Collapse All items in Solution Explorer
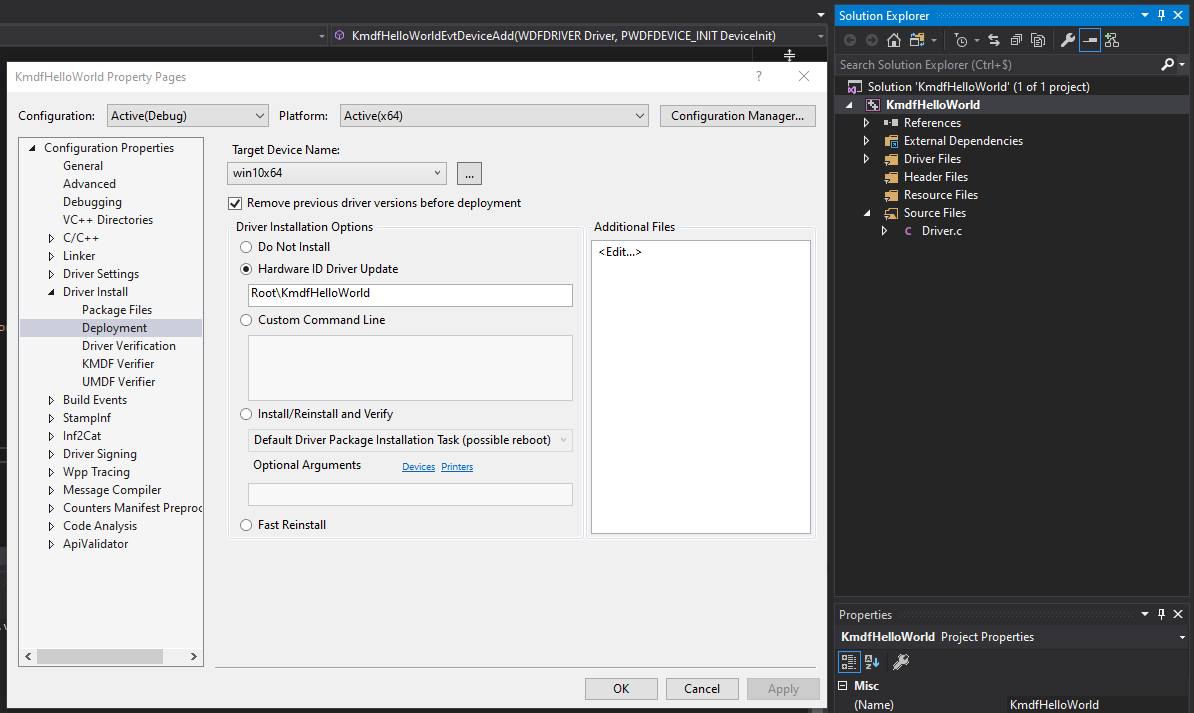 pyautogui.click(x=1016, y=40)
